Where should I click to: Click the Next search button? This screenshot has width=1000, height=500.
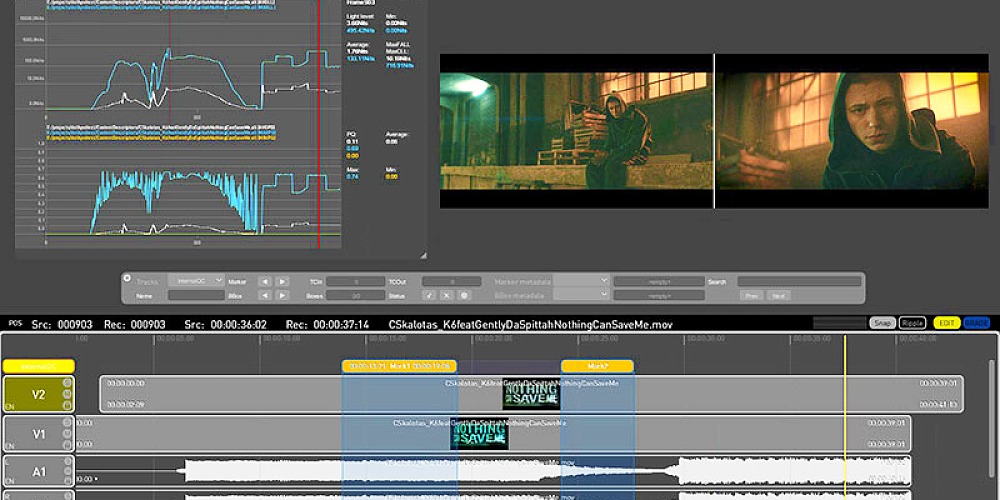(x=779, y=295)
